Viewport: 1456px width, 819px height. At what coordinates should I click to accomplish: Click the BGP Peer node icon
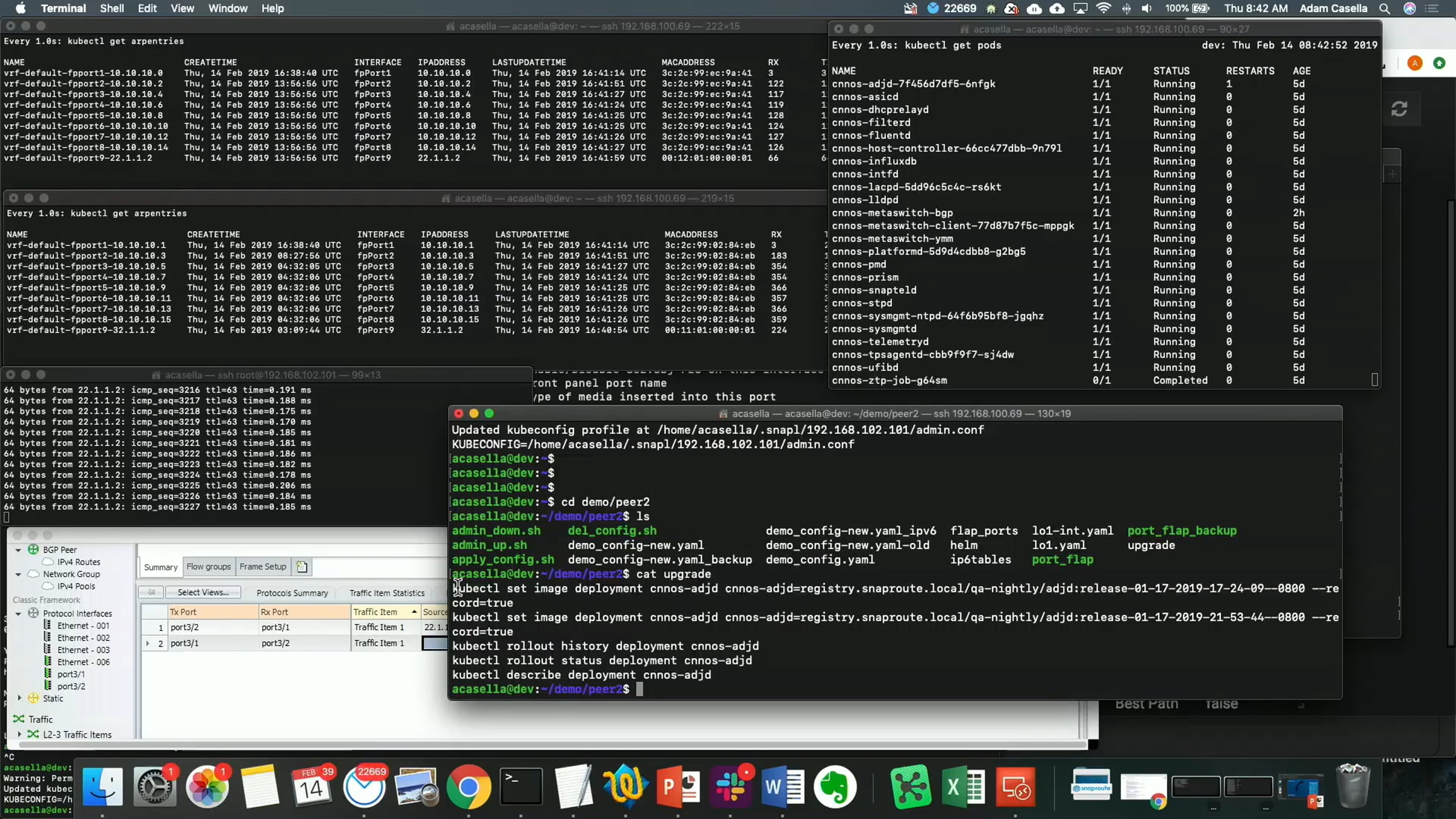point(33,550)
